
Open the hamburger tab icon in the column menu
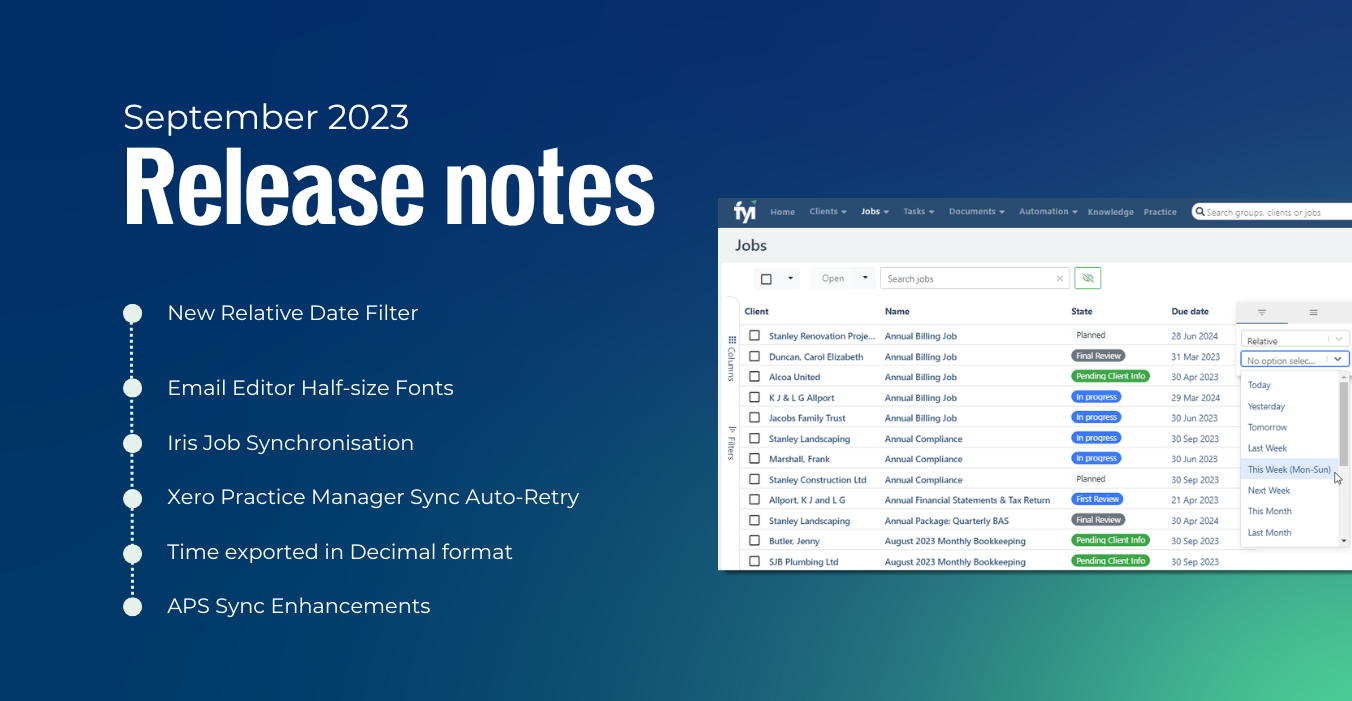[x=1314, y=313]
